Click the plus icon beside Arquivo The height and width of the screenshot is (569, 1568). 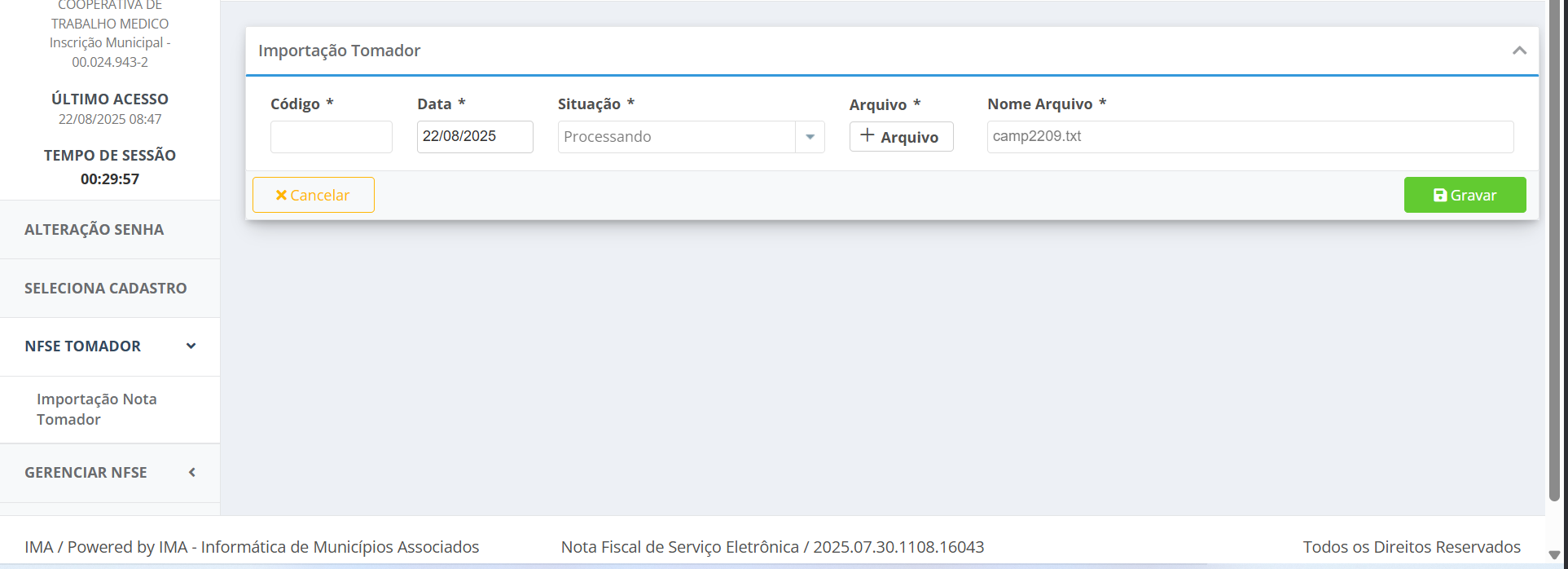point(867,136)
